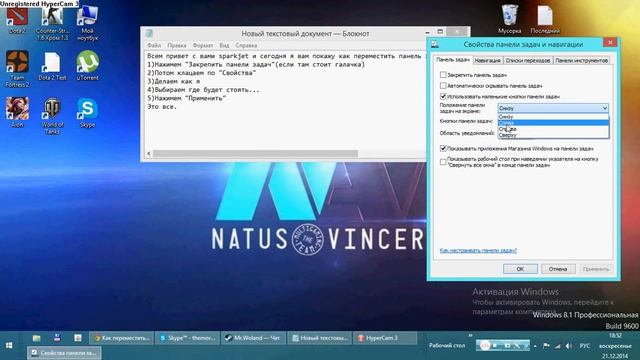Enable Показывать рабочий стол при наведении checkbox

click(443, 162)
